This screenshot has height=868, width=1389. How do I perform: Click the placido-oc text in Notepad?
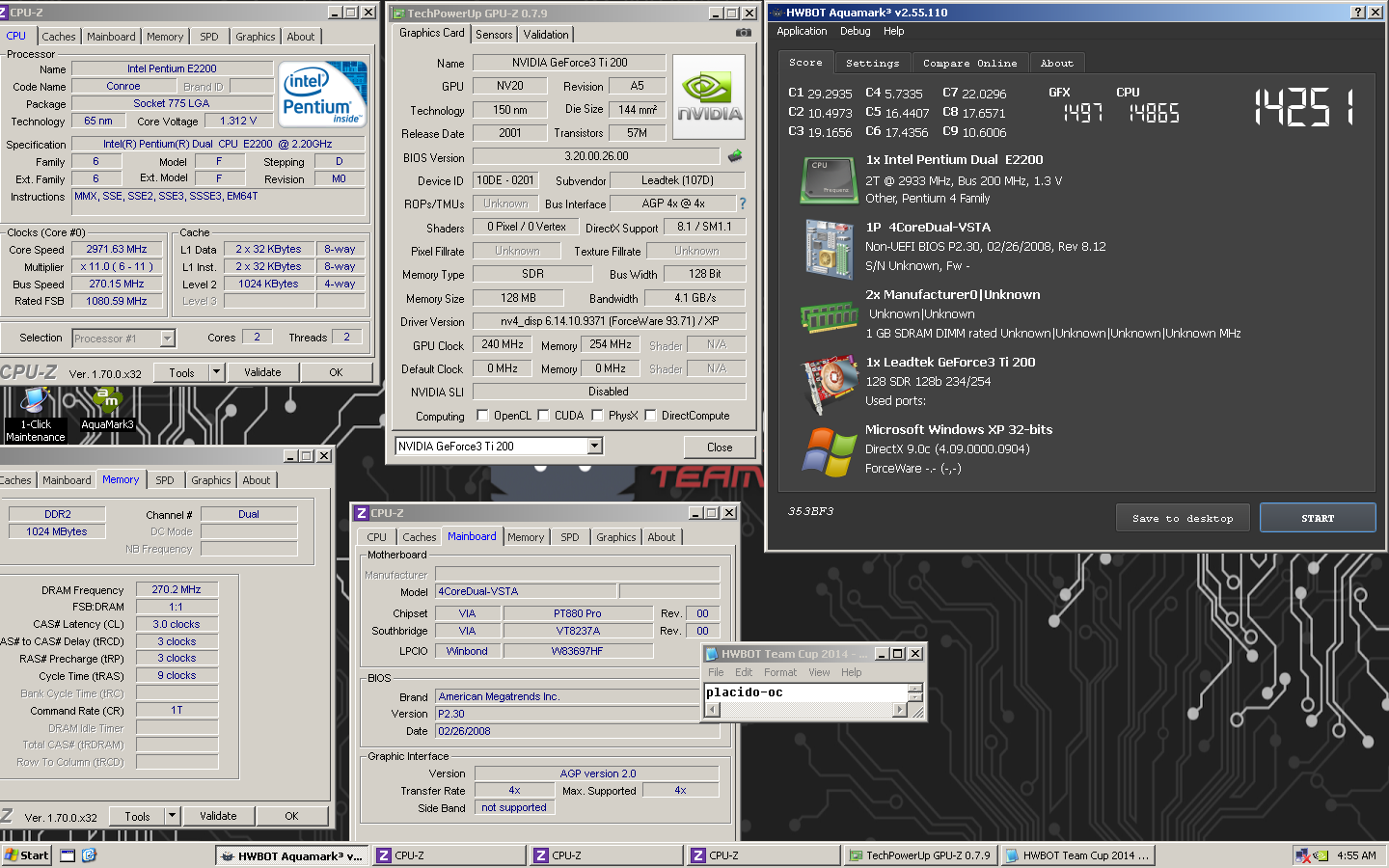[744, 692]
